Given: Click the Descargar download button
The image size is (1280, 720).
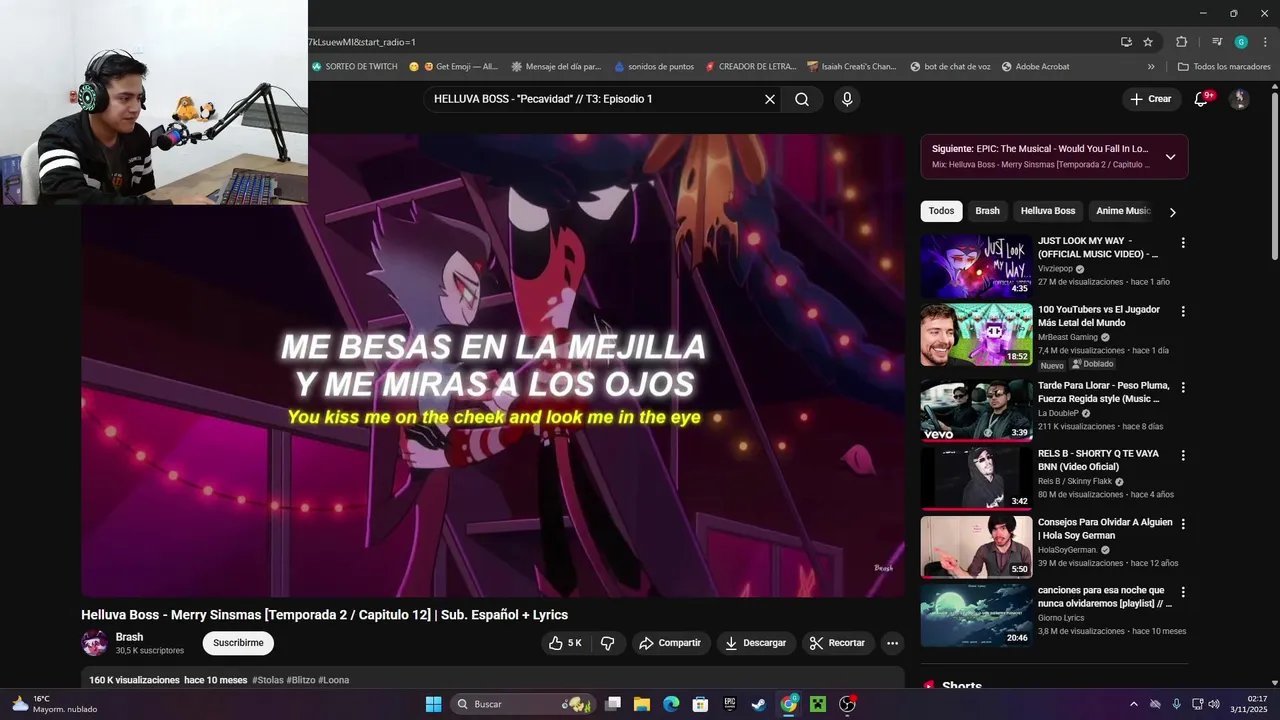Looking at the screenshot, I should tap(756, 643).
